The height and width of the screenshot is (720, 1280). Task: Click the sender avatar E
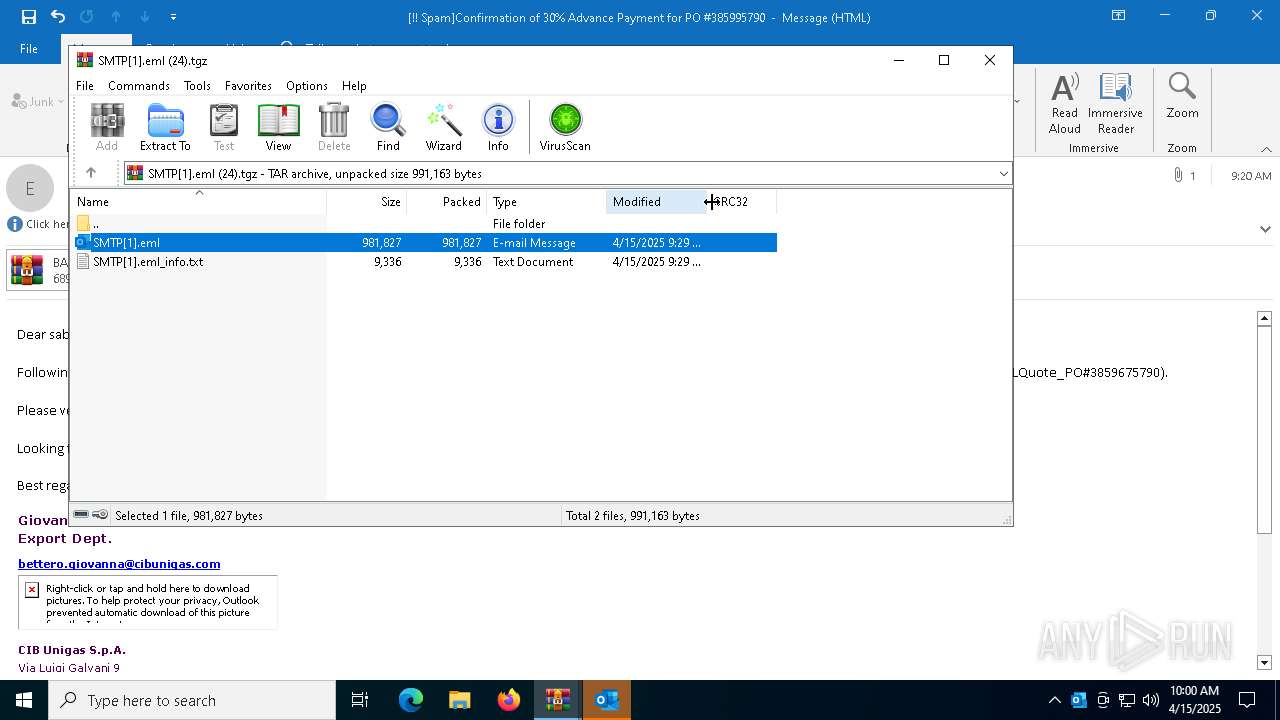tap(30, 188)
